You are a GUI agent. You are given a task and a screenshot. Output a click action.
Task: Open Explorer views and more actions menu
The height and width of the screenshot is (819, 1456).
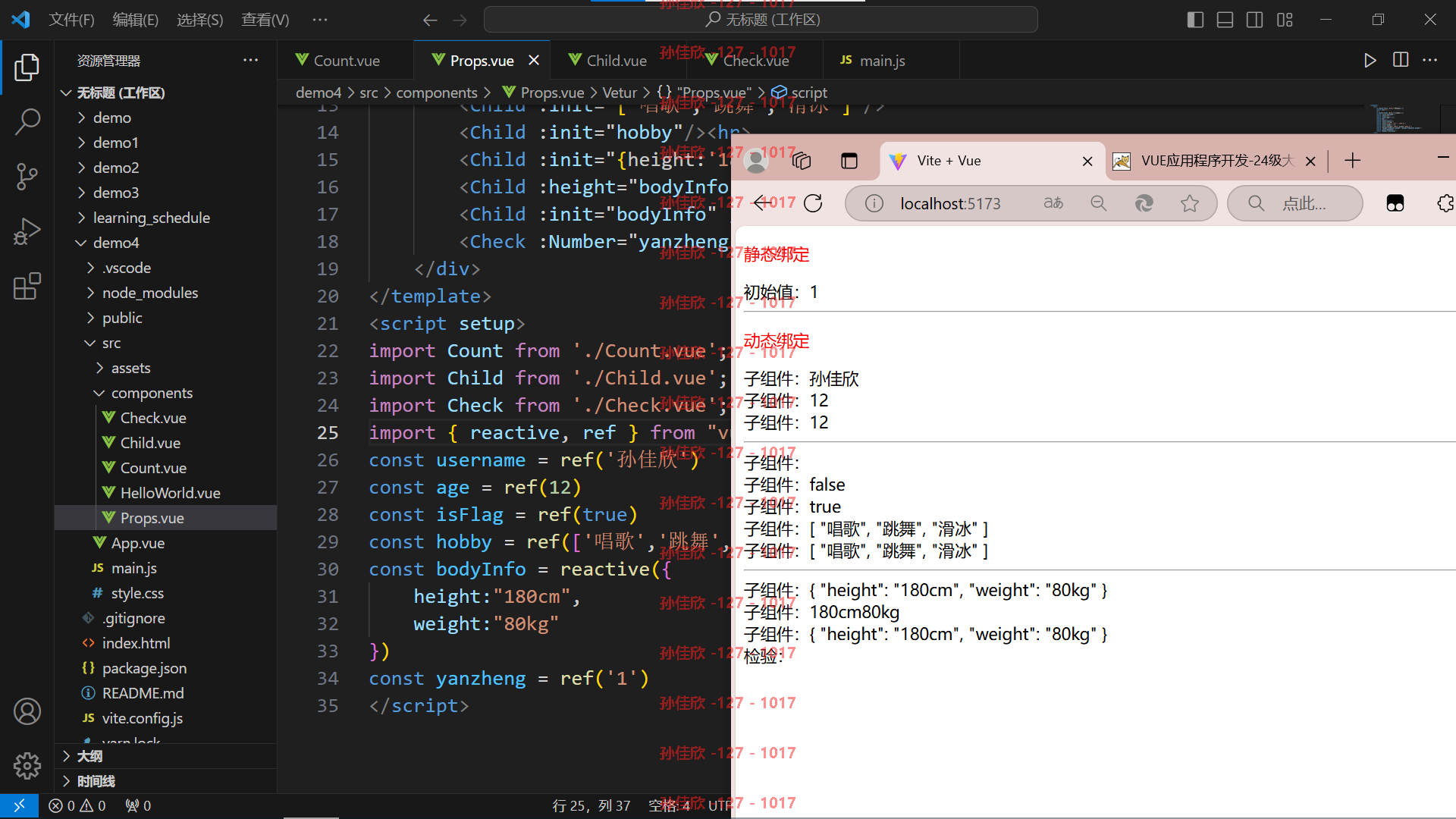250,60
